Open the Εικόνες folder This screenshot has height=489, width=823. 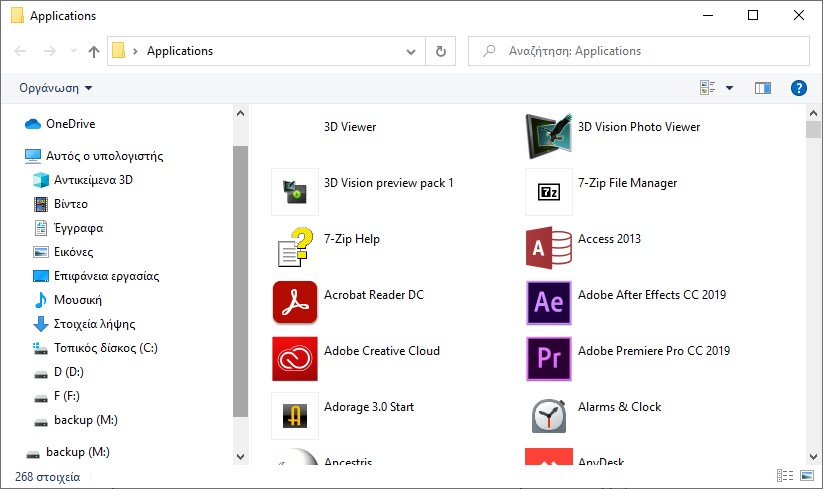(73, 252)
